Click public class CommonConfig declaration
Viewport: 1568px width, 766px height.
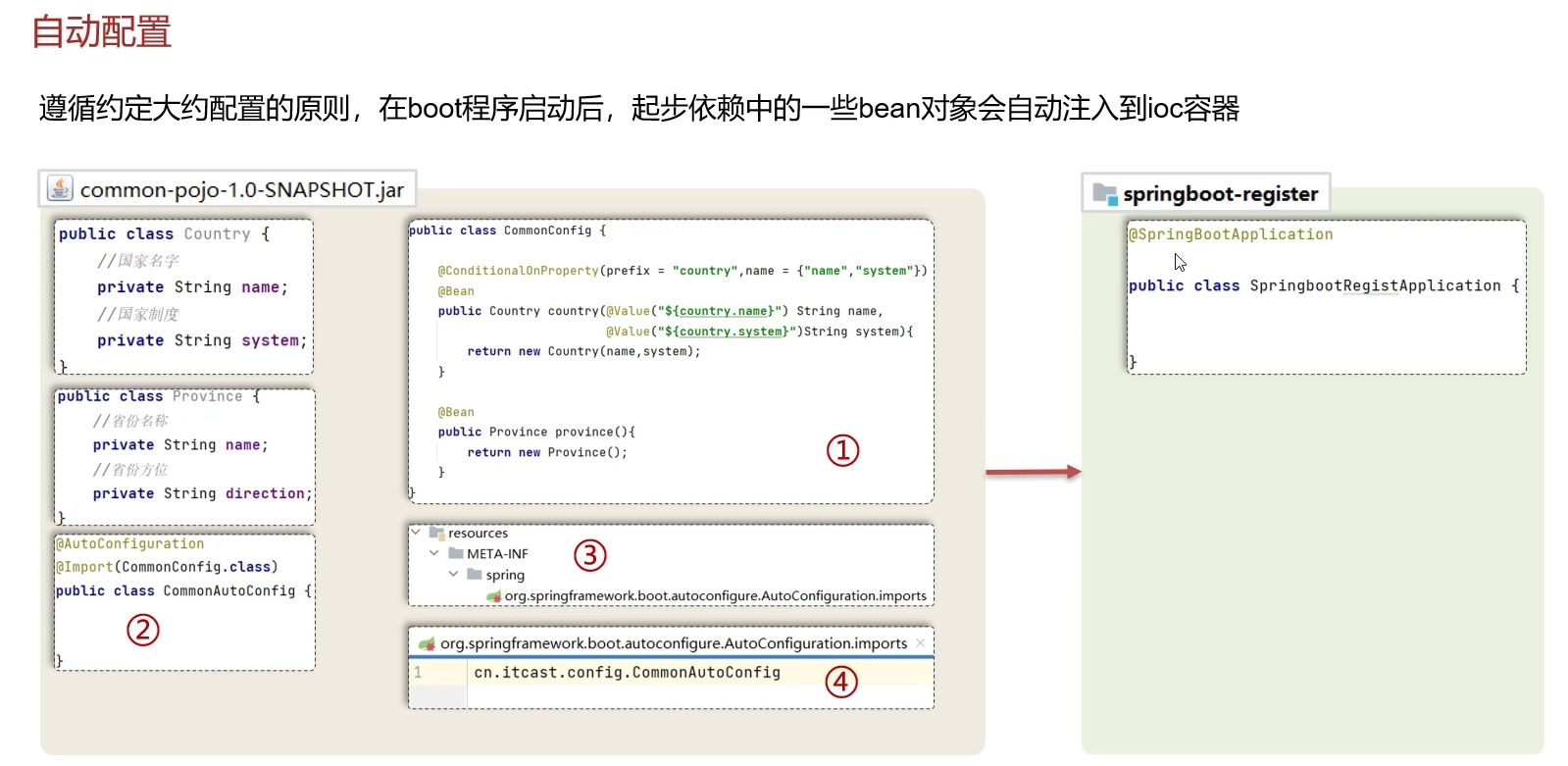[x=508, y=230]
